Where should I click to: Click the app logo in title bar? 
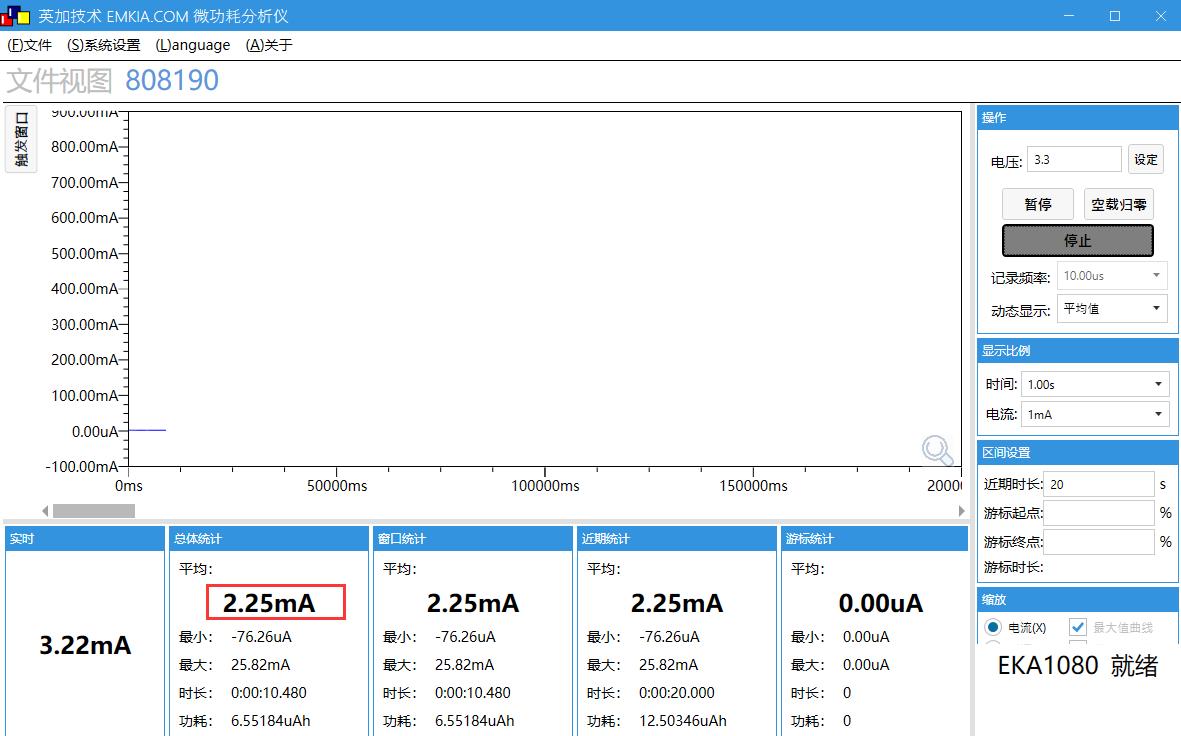pyautogui.click(x=18, y=16)
